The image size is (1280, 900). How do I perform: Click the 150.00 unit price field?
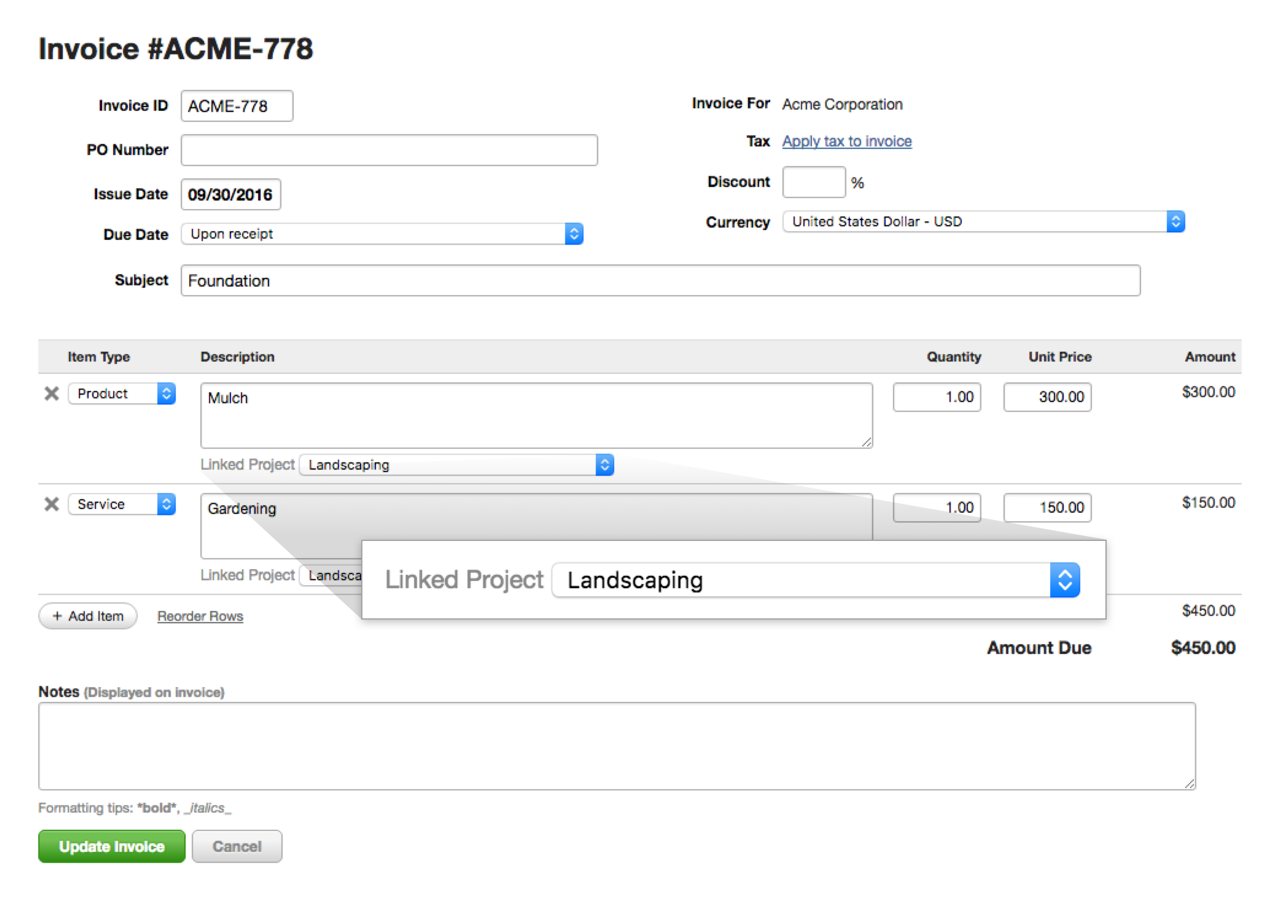tap(1048, 508)
